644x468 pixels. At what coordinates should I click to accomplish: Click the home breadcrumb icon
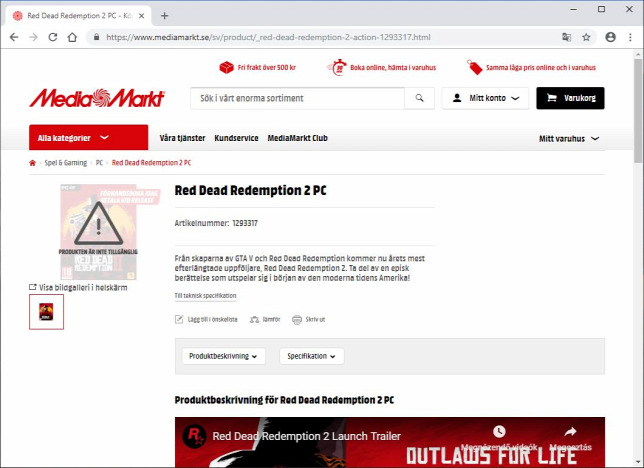tap(32, 163)
